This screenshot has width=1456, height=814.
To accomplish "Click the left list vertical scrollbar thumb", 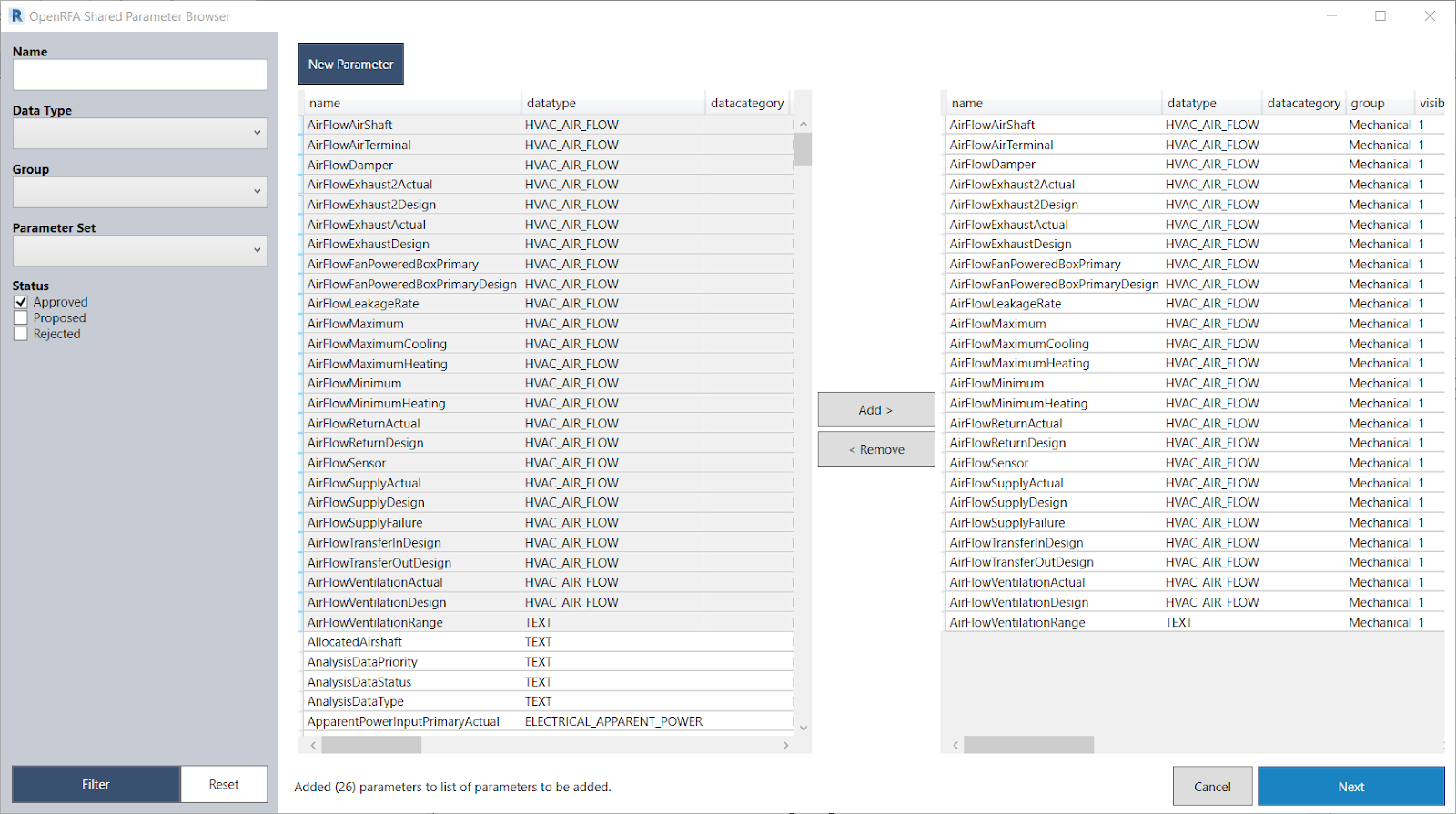I will [804, 149].
